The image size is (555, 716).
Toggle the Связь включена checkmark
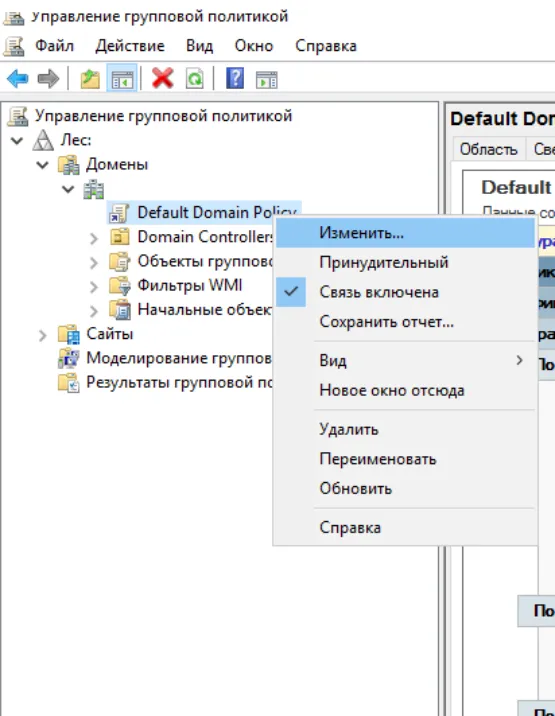(291, 292)
